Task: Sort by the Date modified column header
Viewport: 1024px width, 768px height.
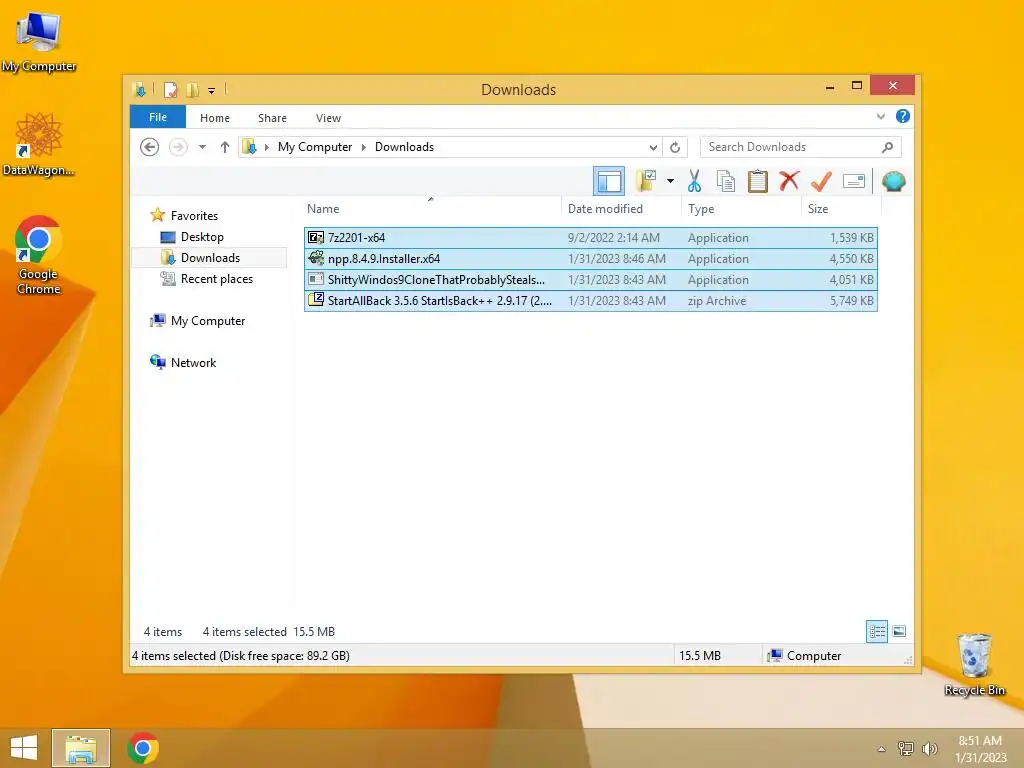Action: (x=621, y=209)
